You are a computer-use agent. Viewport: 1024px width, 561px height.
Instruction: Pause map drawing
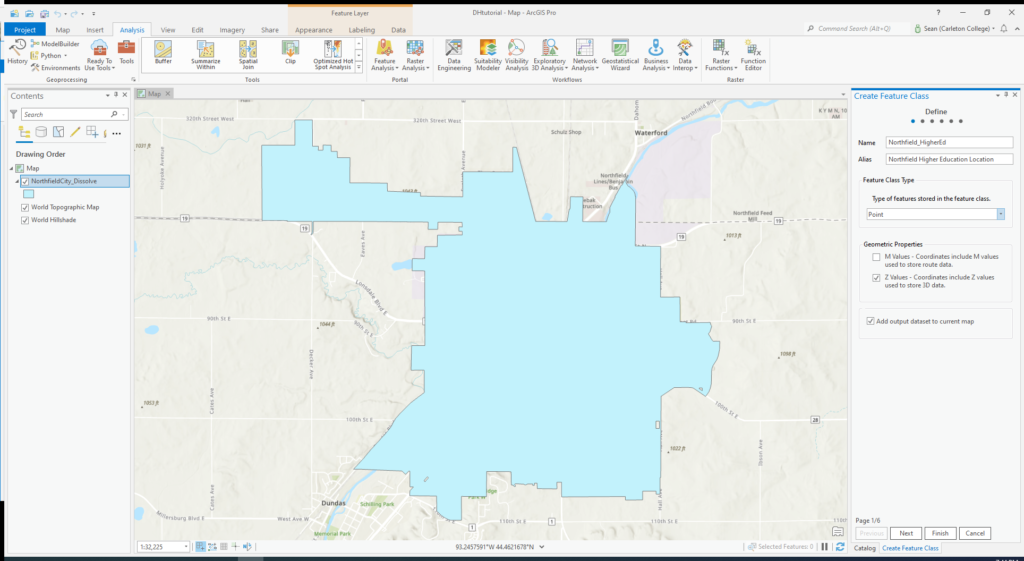pos(825,547)
